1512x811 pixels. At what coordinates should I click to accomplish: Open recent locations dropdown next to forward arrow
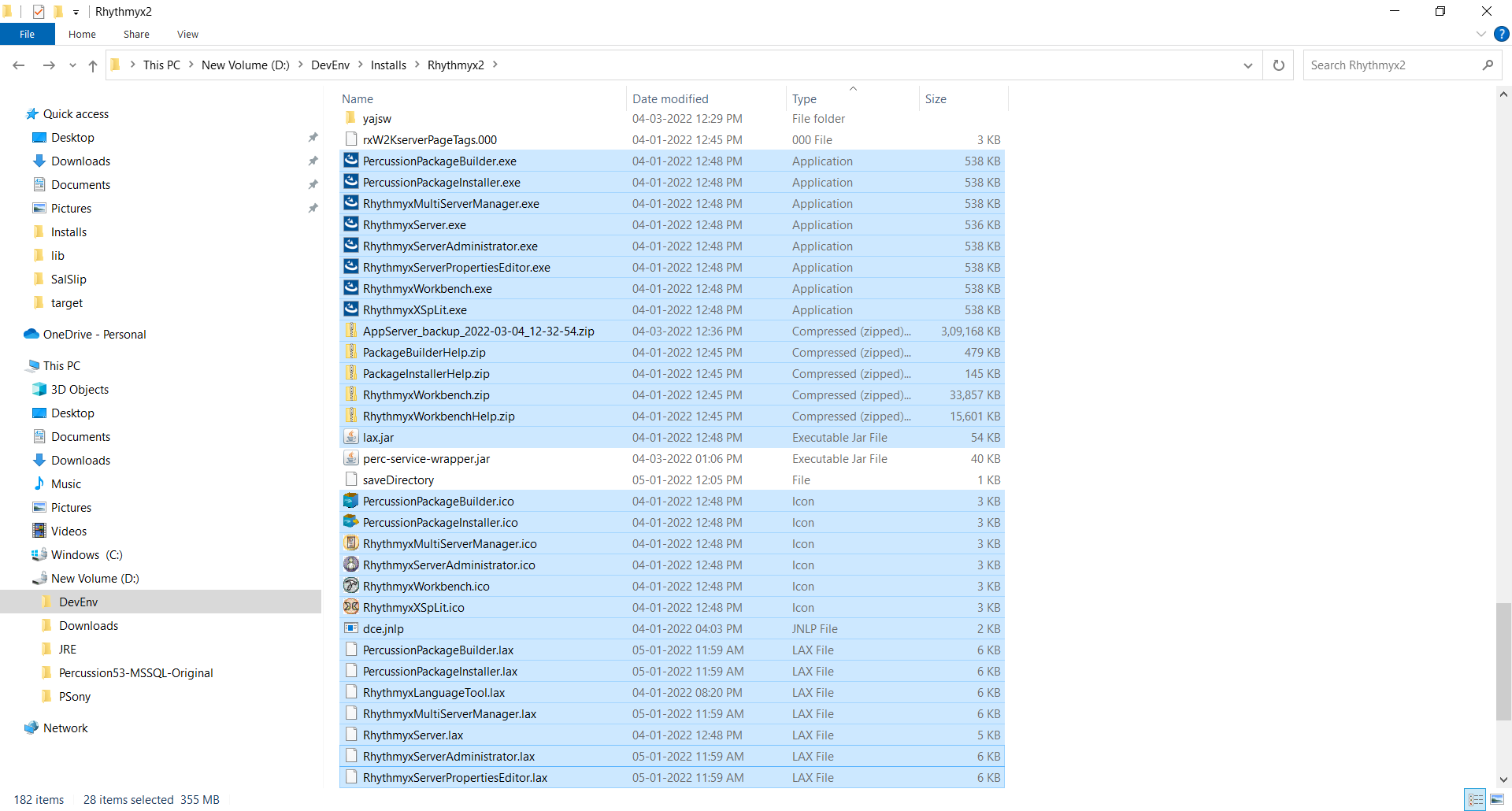point(72,65)
